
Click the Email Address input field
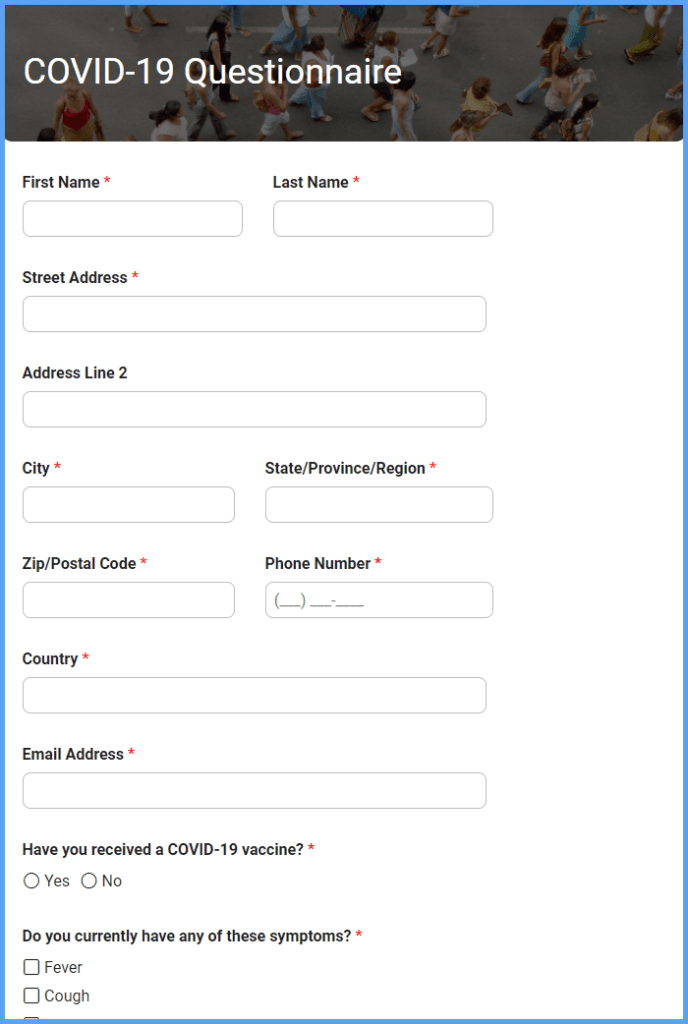click(x=254, y=790)
